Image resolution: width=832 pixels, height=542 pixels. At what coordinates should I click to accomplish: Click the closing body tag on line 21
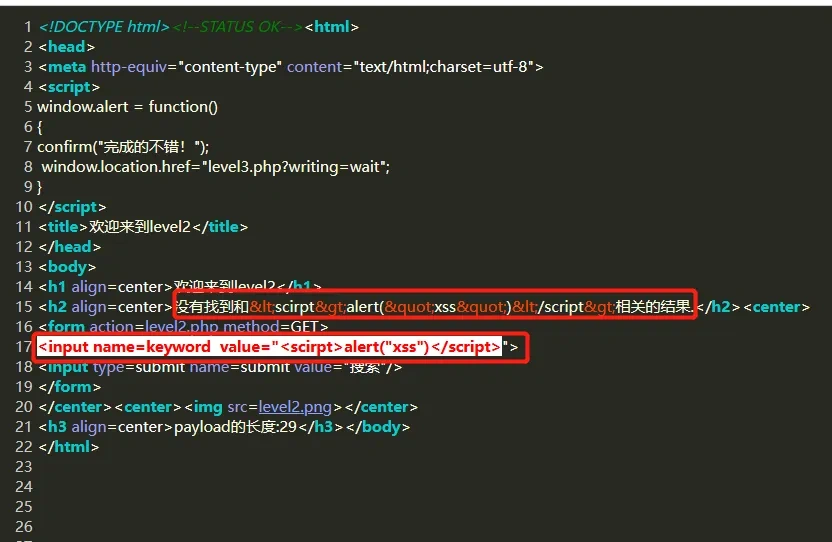tap(378, 427)
